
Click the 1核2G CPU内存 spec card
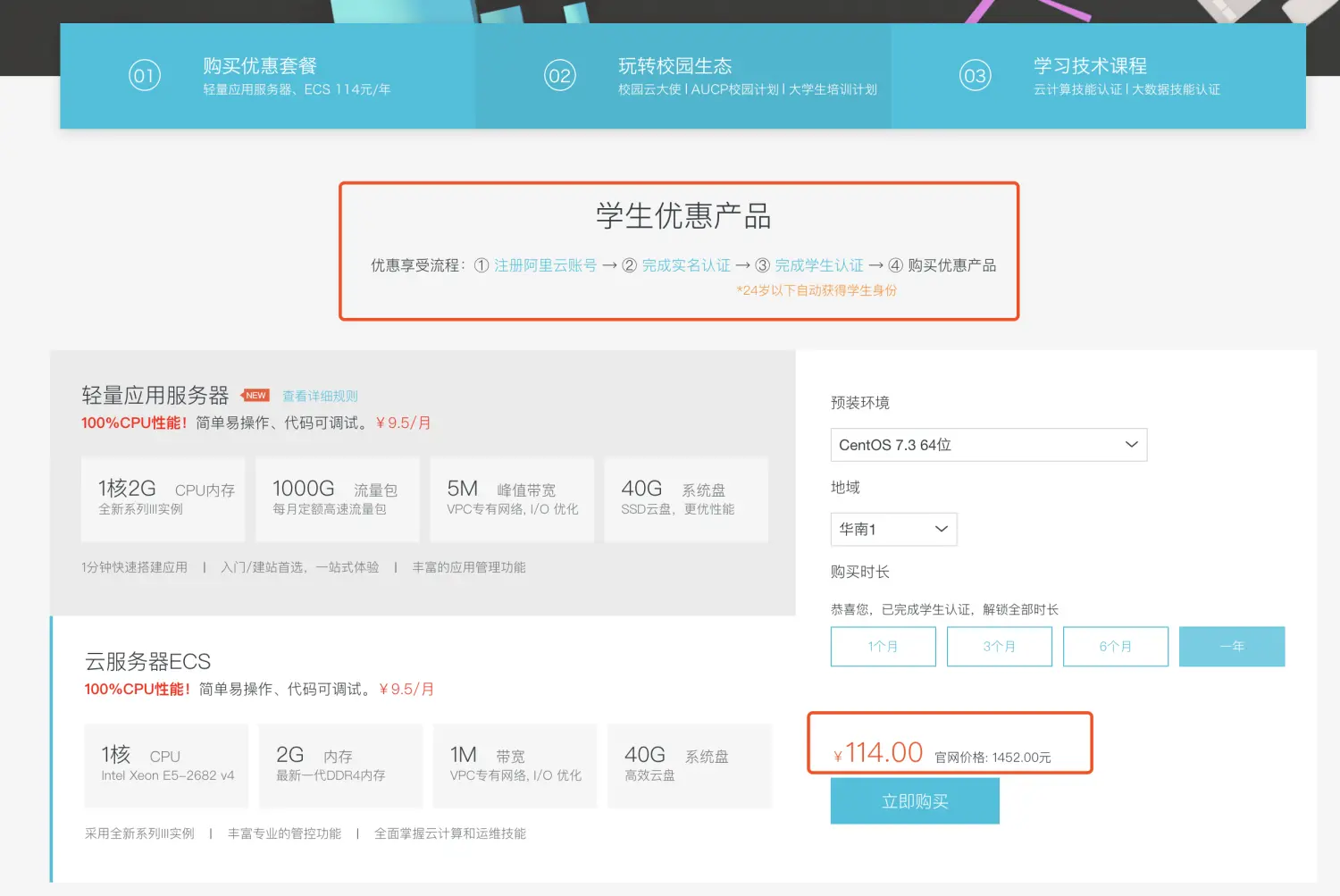pos(163,499)
